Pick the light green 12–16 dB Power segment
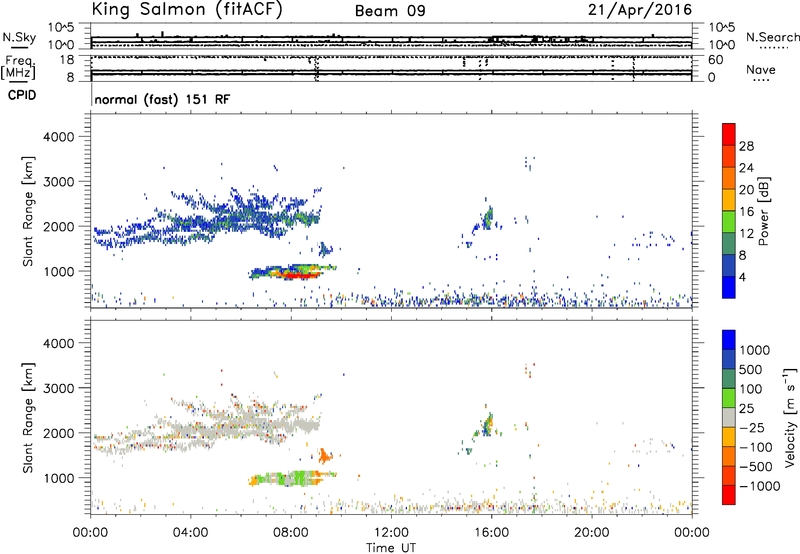Image resolution: width=800 pixels, height=554 pixels. point(729,221)
